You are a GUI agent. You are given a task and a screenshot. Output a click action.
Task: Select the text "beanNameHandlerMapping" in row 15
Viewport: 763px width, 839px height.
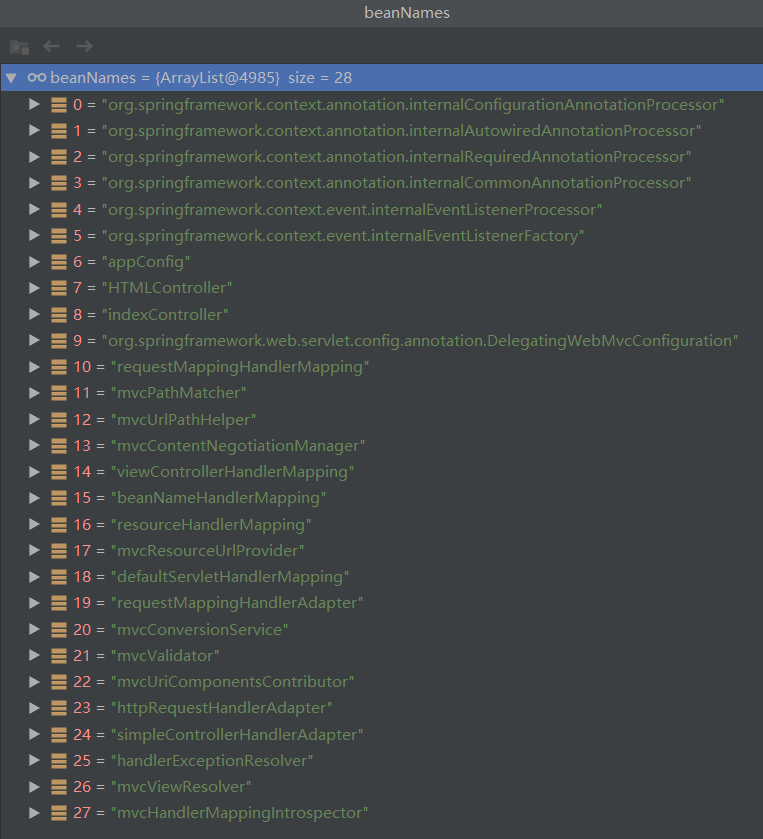pyautogui.click(x=218, y=498)
